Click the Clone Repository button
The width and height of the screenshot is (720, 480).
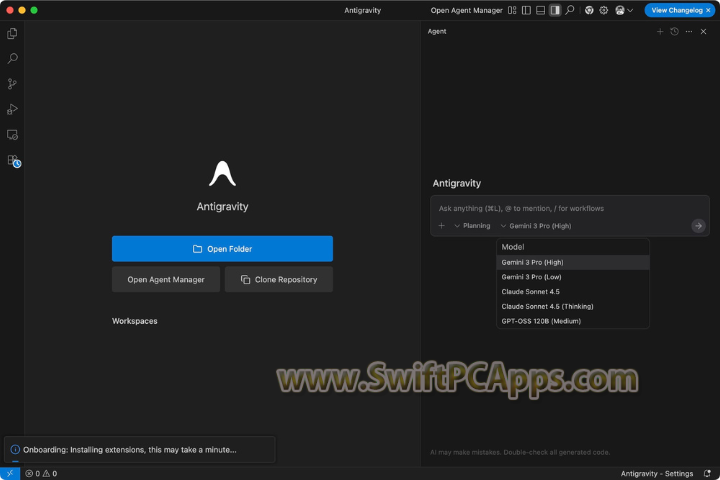click(x=279, y=279)
